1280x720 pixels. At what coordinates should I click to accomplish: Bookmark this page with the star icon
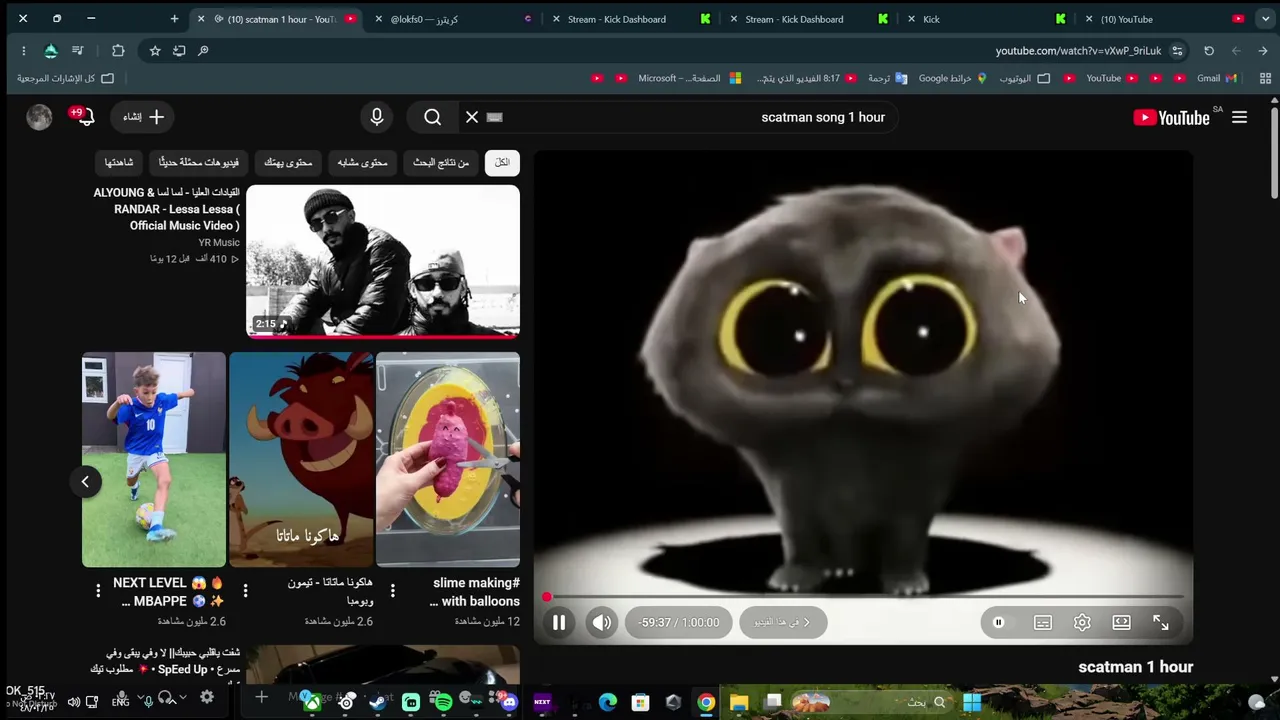coord(155,51)
